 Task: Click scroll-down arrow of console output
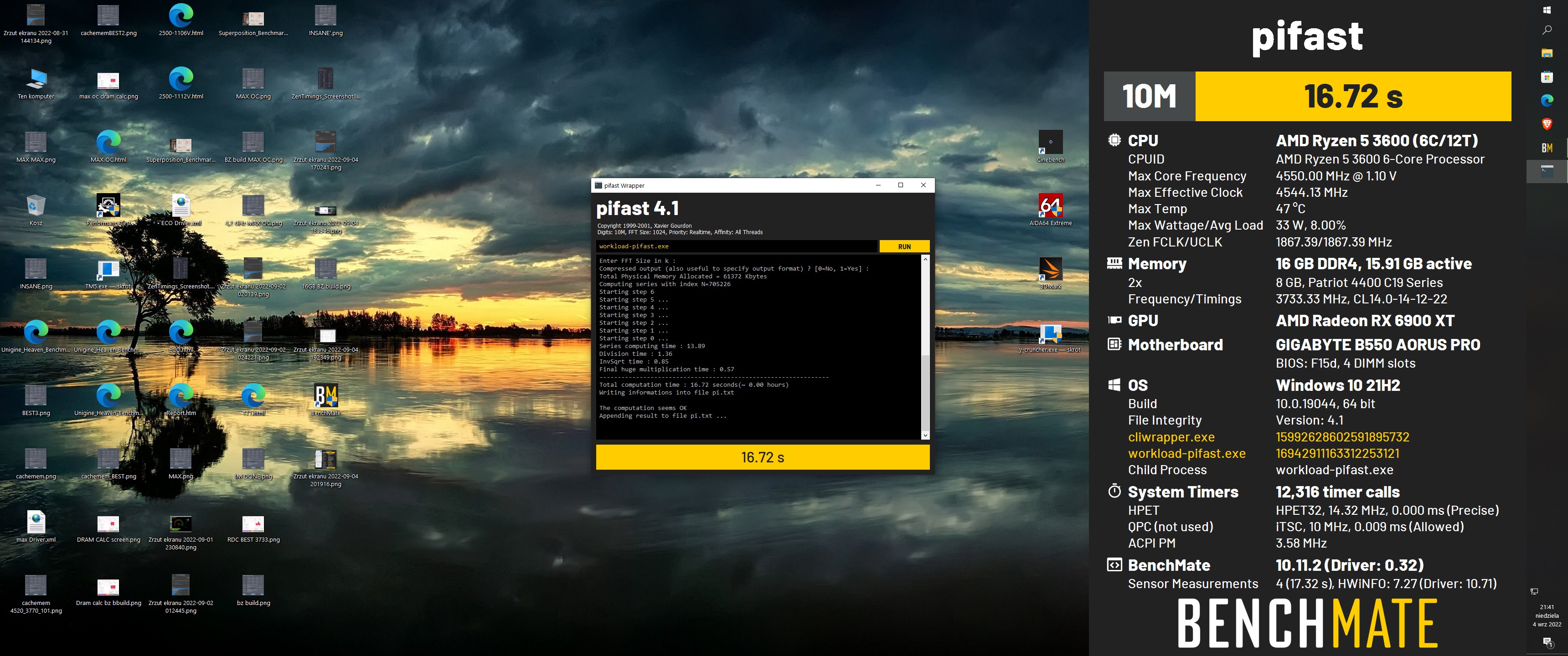(925, 435)
